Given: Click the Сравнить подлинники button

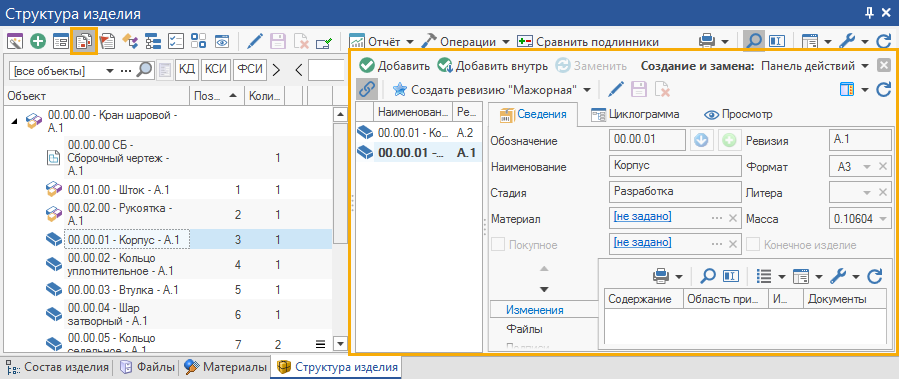Looking at the screenshot, I should tap(588, 42).
